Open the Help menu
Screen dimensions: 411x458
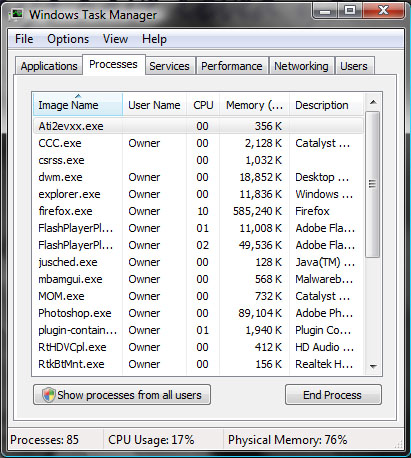click(x=154, y=39)
